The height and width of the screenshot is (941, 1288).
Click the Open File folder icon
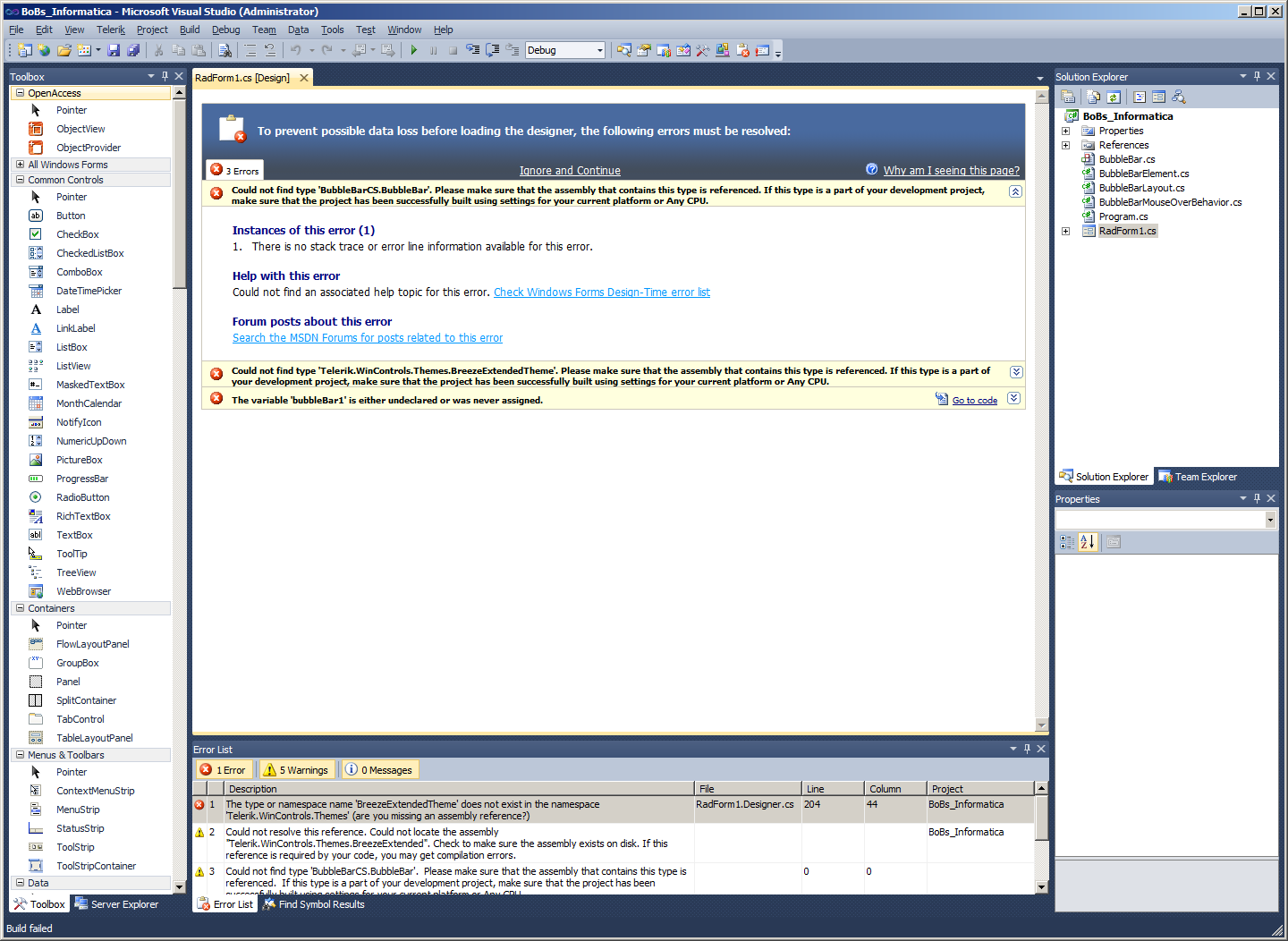point(64,50)
